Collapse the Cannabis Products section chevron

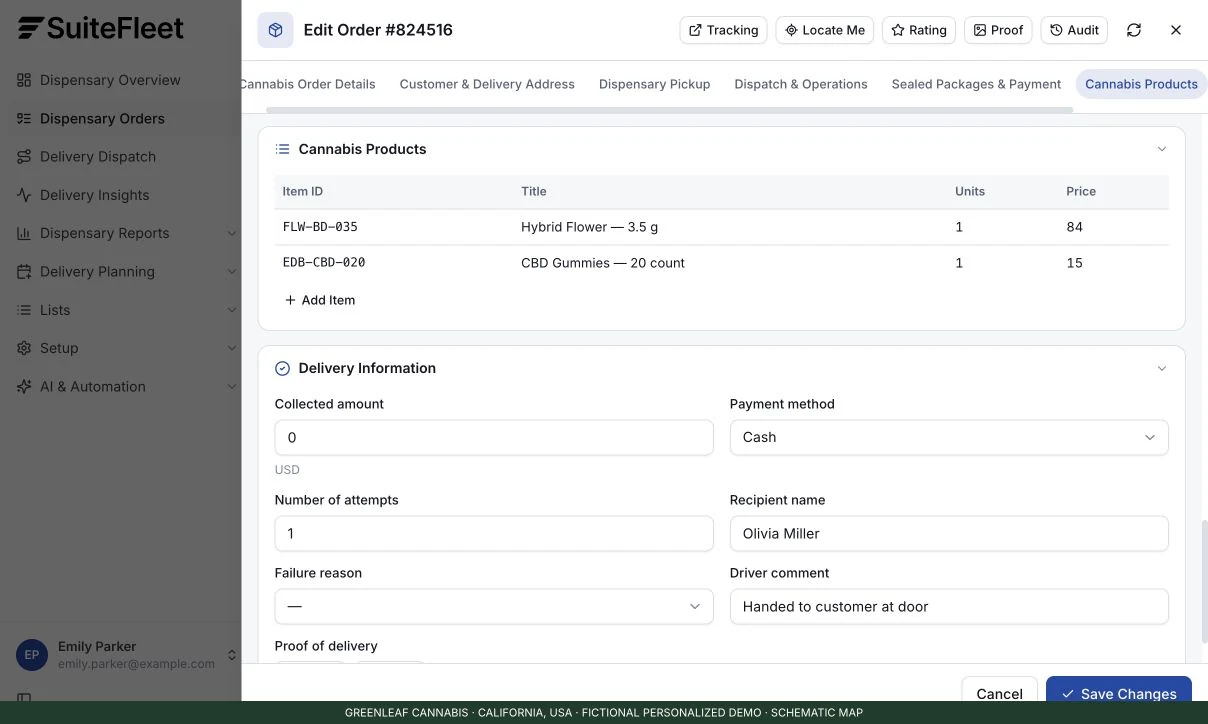coord(1162,149)
